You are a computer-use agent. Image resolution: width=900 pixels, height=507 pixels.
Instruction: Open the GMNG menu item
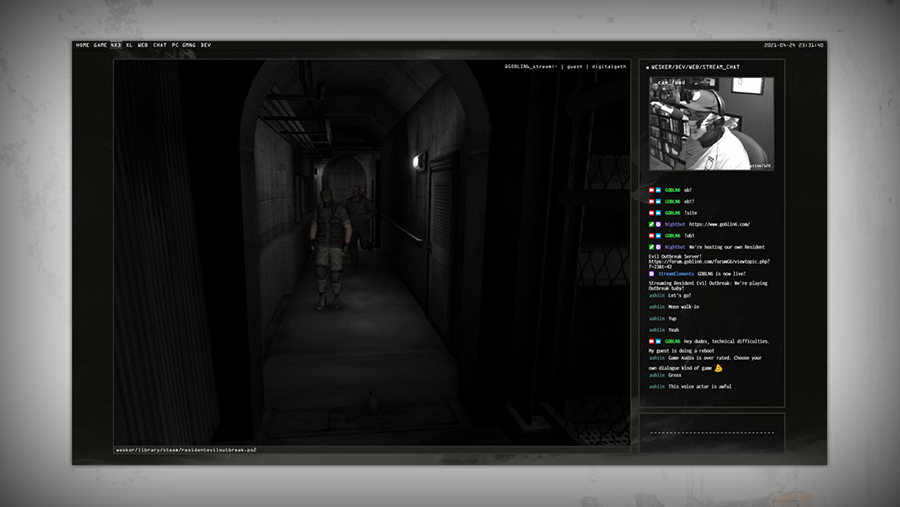tap(189, 45)
